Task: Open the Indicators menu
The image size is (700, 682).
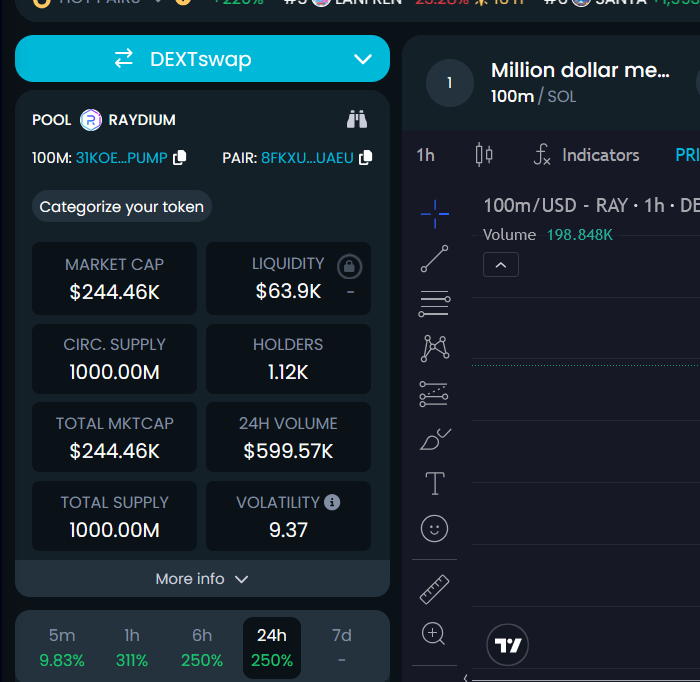Action: pos(586,155)
